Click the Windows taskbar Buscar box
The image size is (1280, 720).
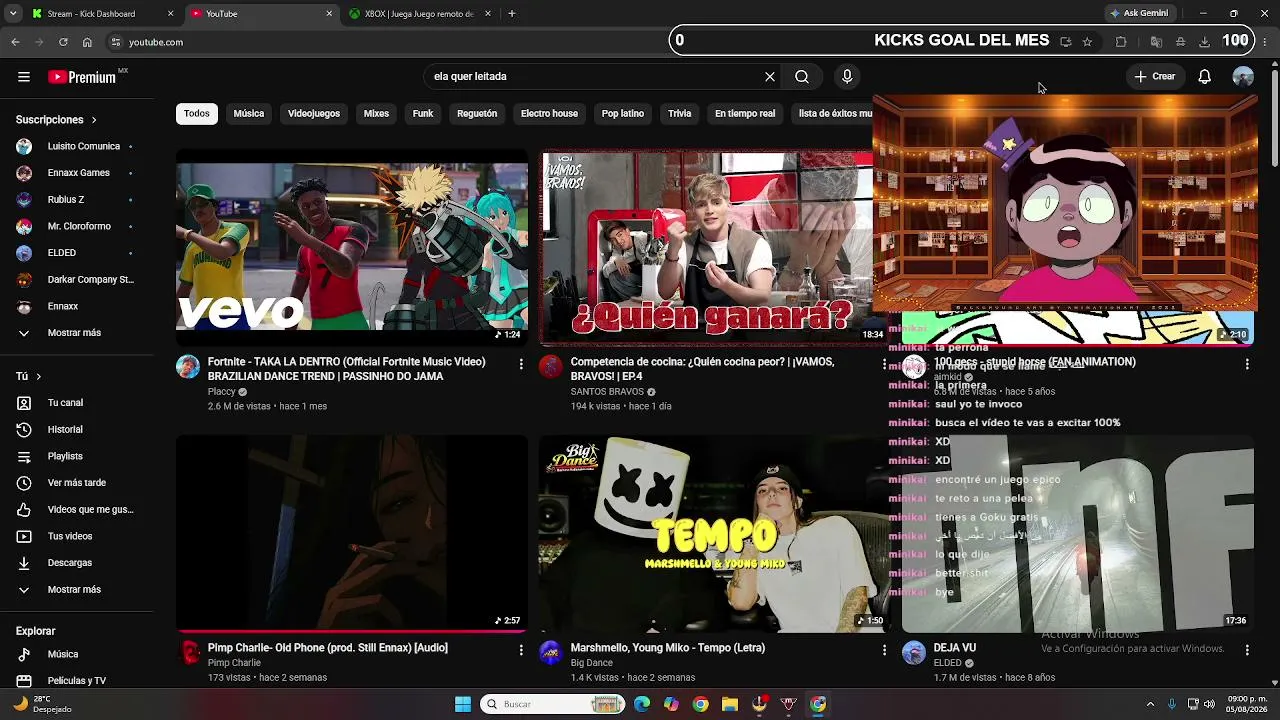coord(553,704)
